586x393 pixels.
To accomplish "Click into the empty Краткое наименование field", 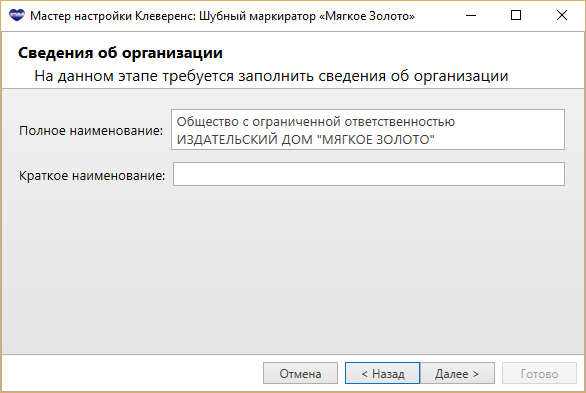I will click(368, 174).
